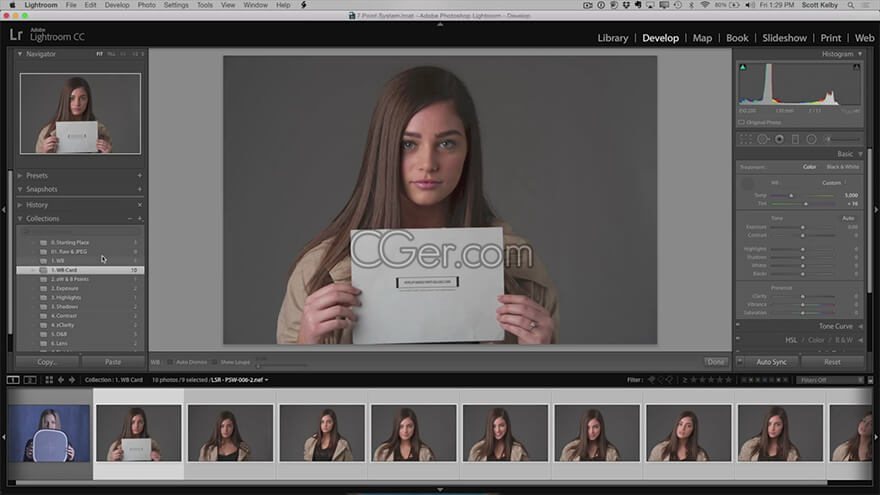The image size is (880, 495).
Task: Click the volume icon in menu bar
Action: (749, 5)
